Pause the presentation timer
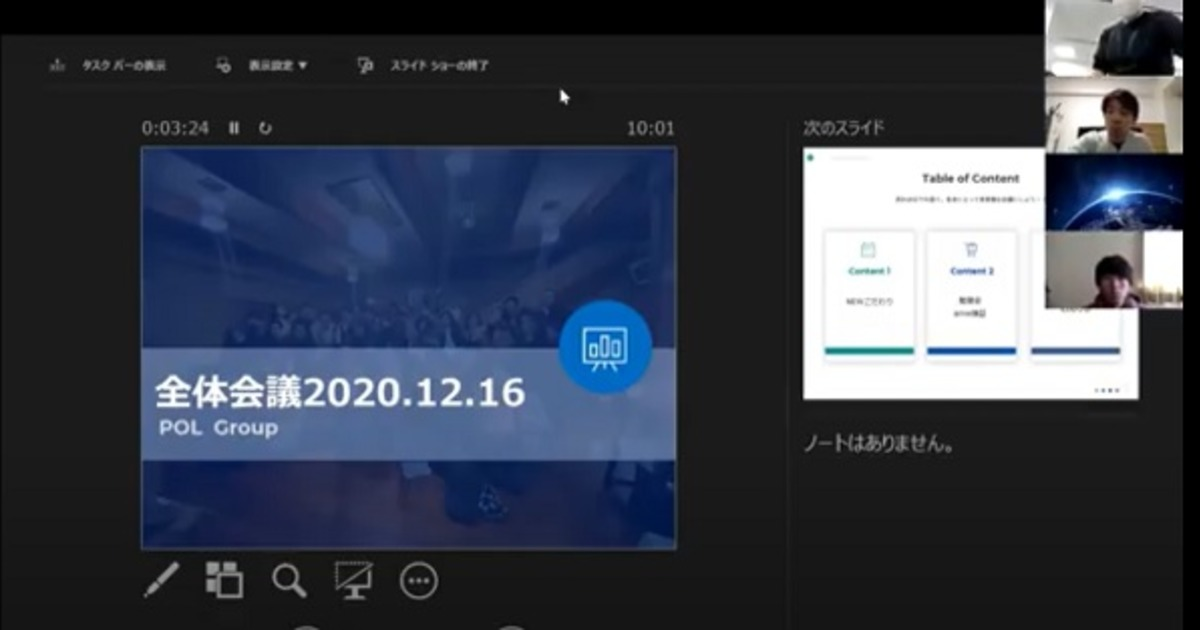1200x630 pixels. pos(234,128)
